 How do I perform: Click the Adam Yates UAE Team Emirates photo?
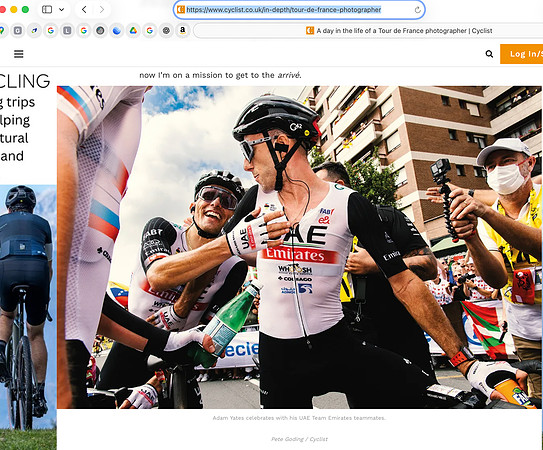(299, 247)
